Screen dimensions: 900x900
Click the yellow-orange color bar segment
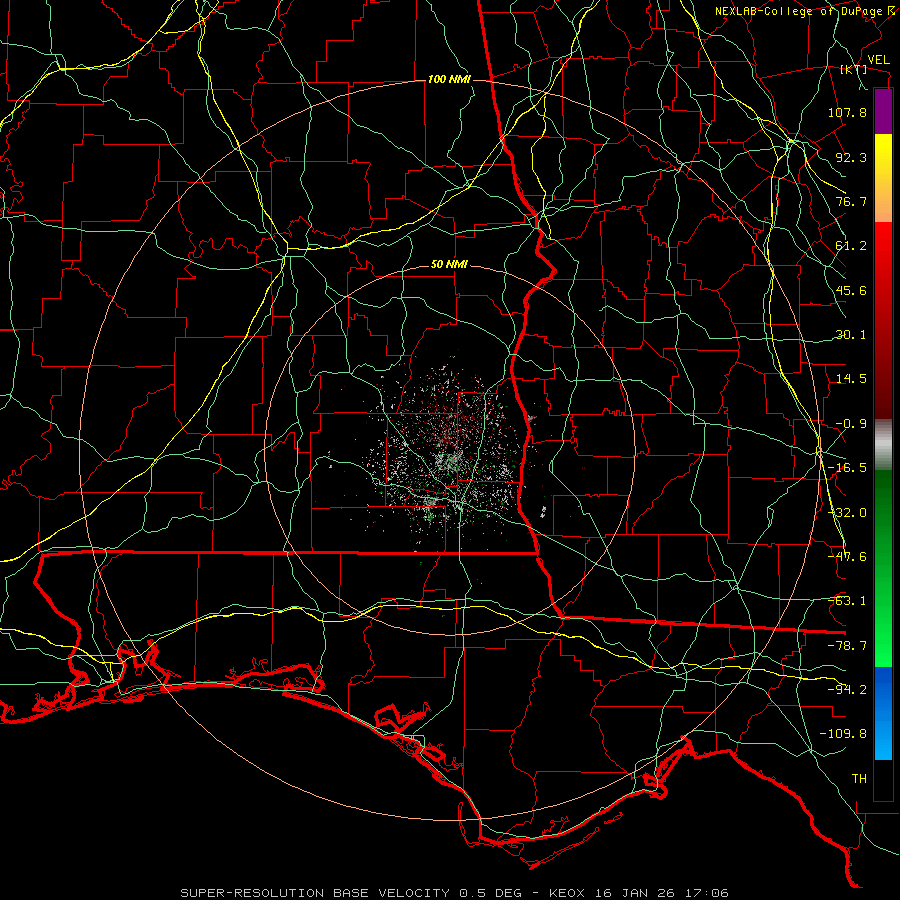pyautogui.click(x=883, y=178)
